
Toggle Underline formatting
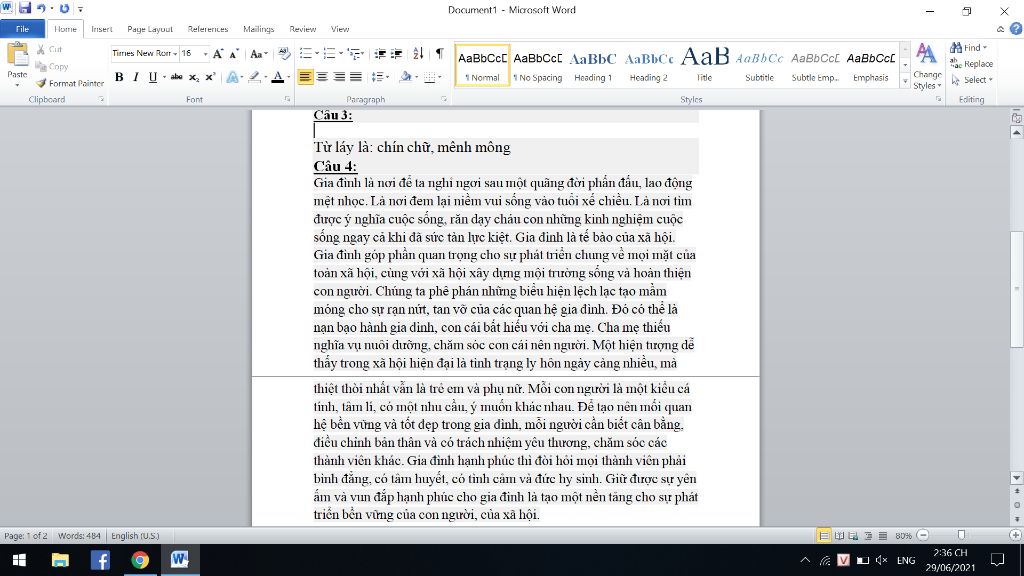pos(152,77)
